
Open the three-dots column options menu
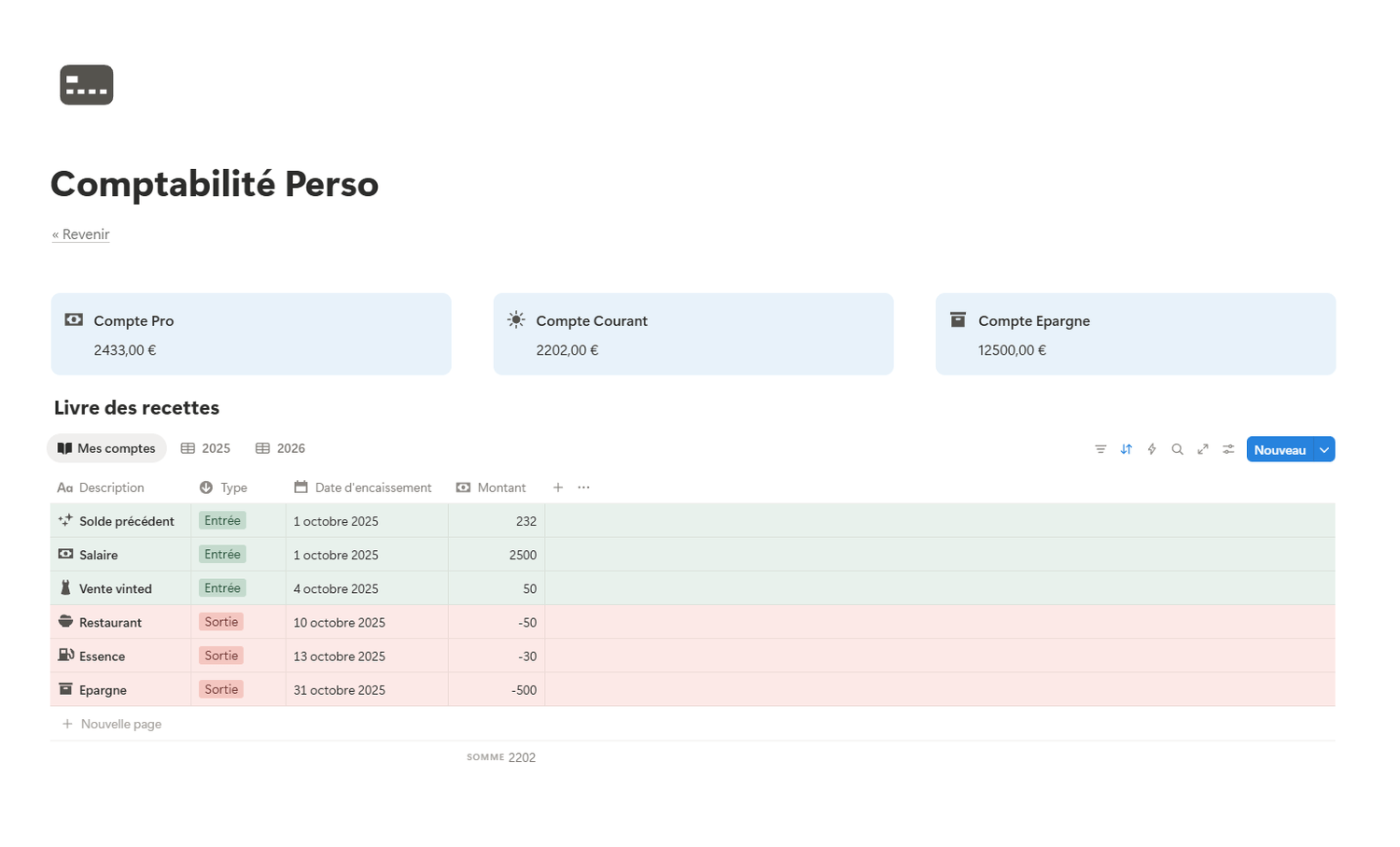pos(584,487)
